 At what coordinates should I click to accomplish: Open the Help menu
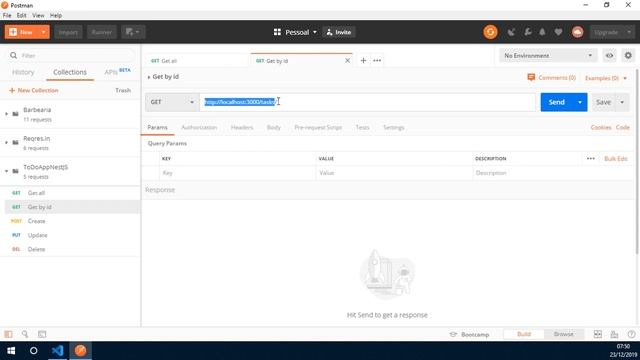click(x=56, y=16)
